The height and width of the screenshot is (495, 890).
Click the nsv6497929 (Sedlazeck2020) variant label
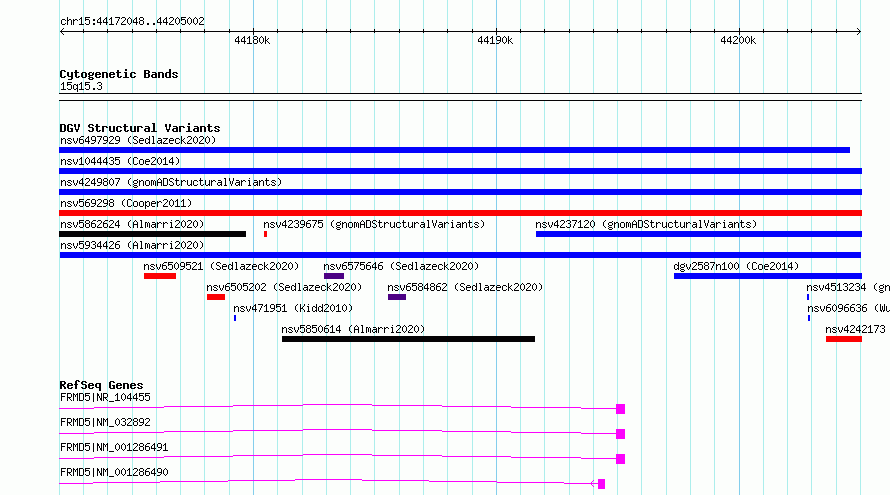(138, 140)
